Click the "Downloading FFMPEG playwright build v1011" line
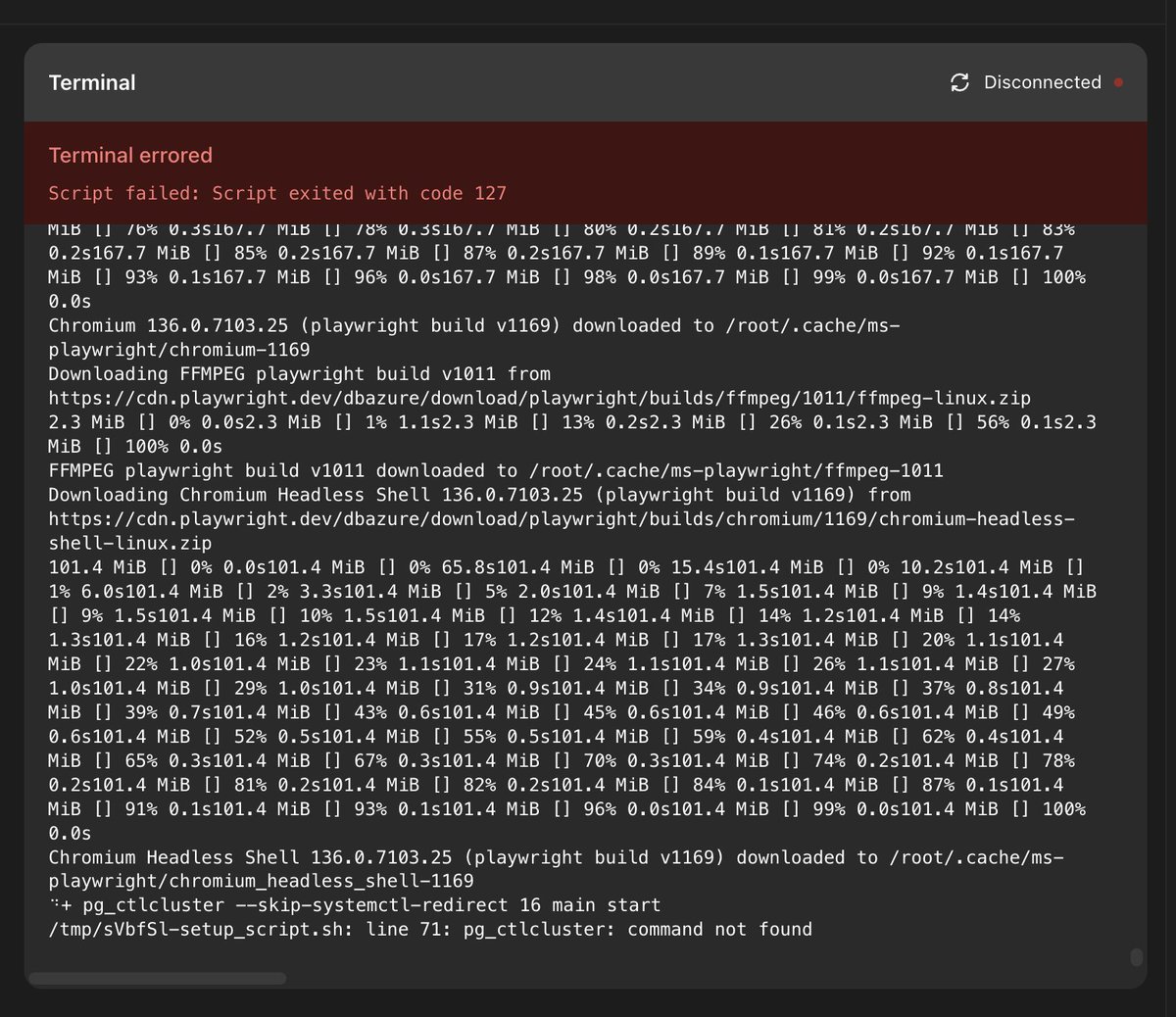Image resolution: width=1176 pixels, height=1017 pixels. pyautogui.click(x=299, y=373)
